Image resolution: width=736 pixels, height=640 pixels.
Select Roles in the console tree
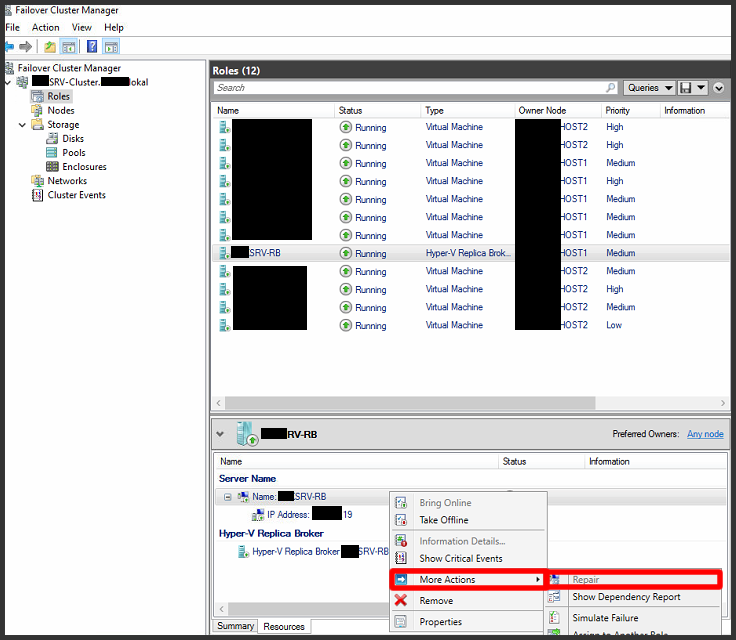tap(58, 96)
